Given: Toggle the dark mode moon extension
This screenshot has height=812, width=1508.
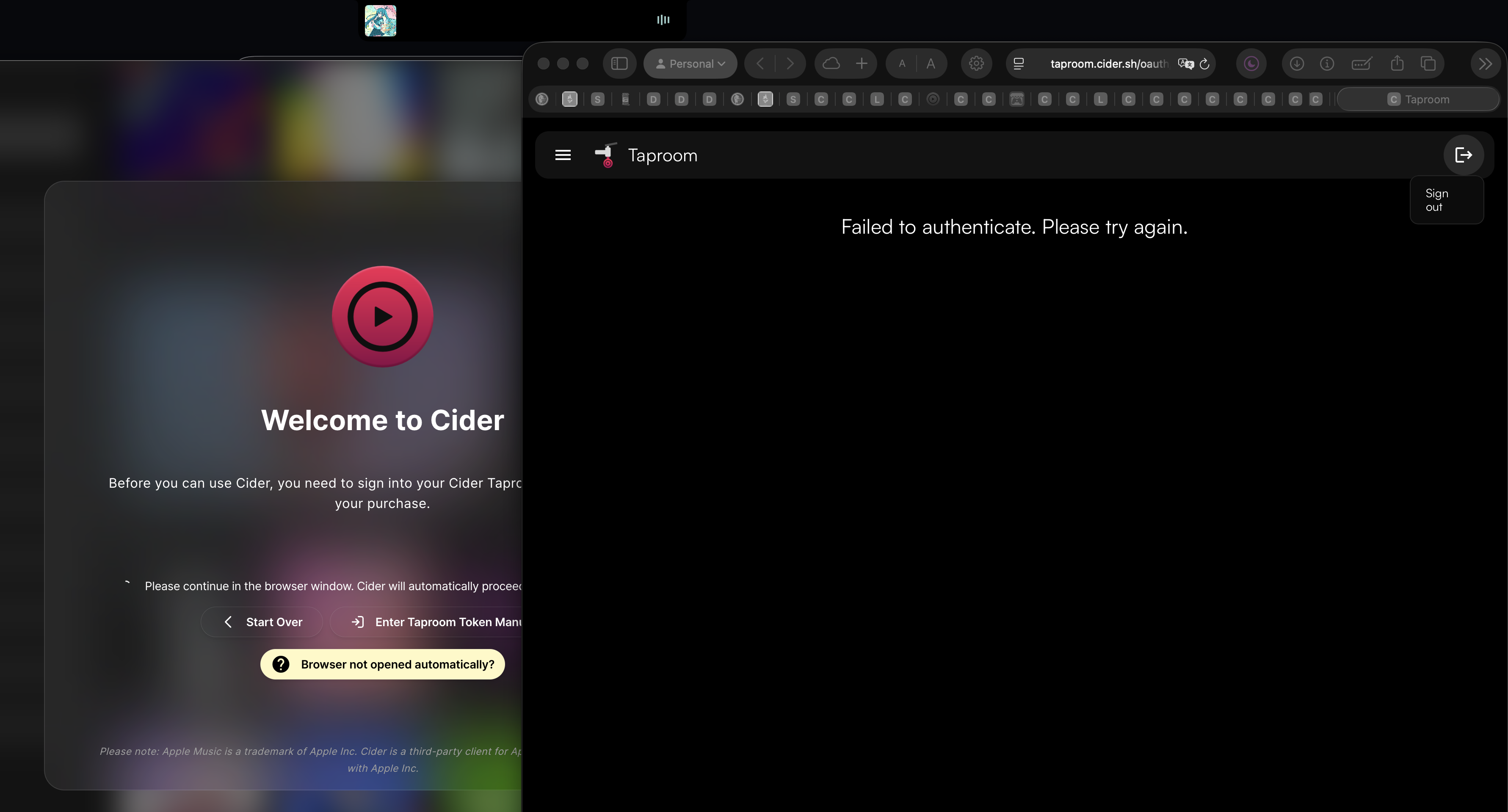Looking at the screenshot, I should point(1251,64).
